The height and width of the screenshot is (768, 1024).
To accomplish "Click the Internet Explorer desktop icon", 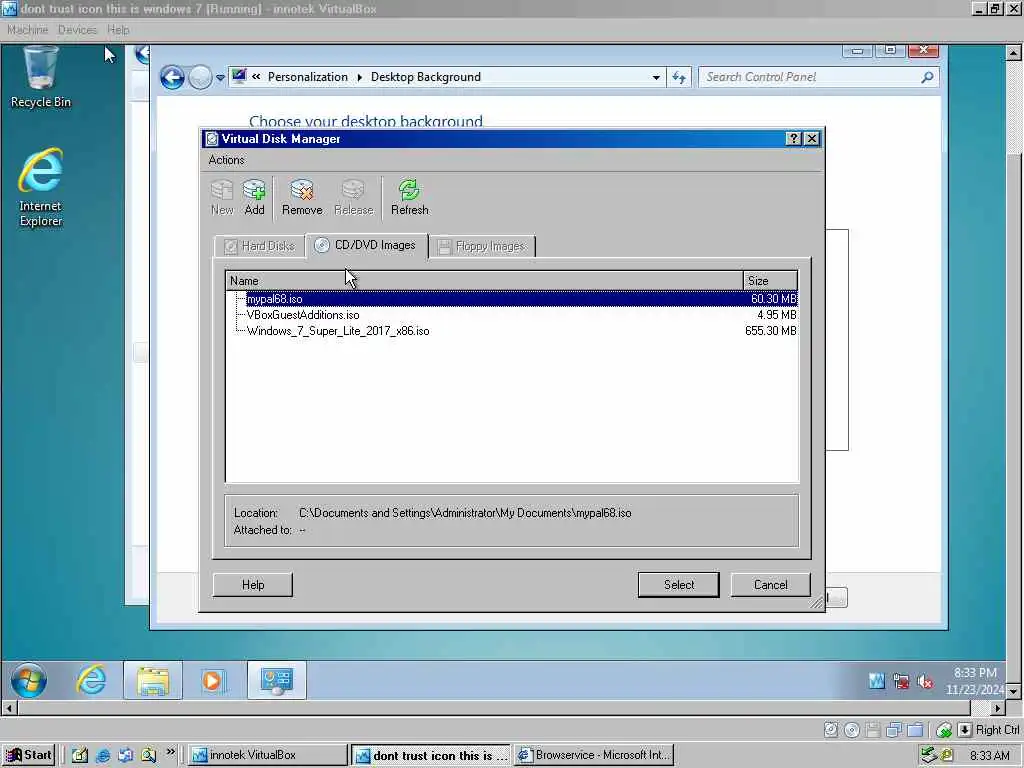I will click(x=40, y=188).
